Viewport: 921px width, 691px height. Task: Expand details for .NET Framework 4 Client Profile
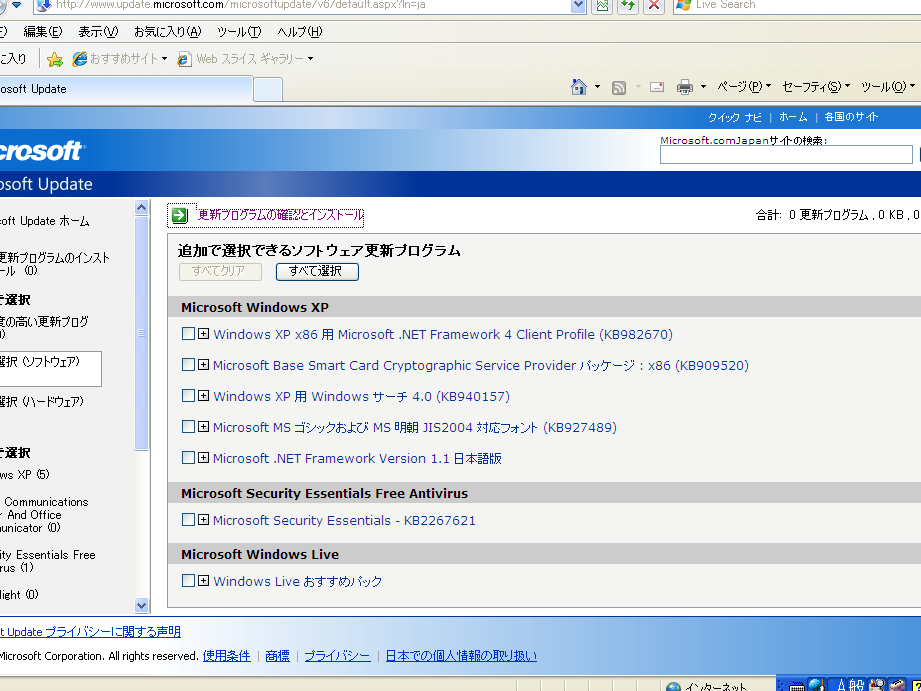point(203,334)
